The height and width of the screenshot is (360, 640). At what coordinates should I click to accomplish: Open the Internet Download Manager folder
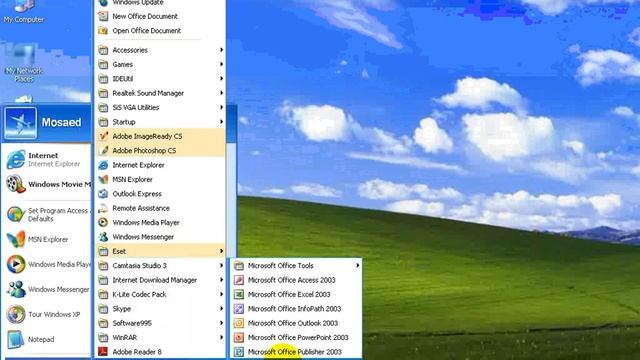160,280
